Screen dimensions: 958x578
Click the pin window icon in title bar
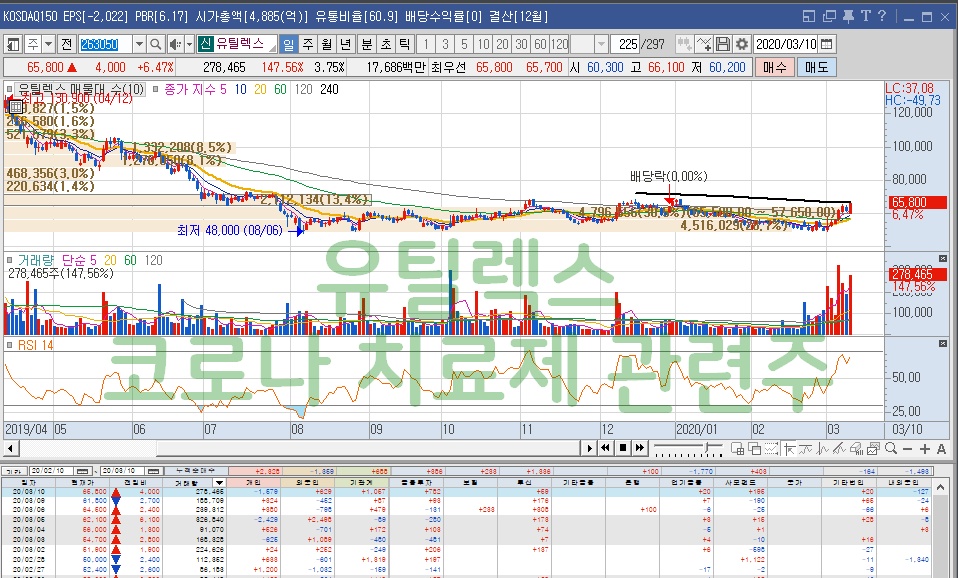coord(848,16)
